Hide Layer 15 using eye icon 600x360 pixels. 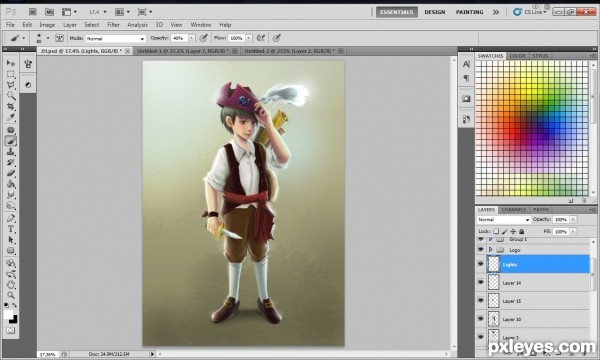coord(481,301)
